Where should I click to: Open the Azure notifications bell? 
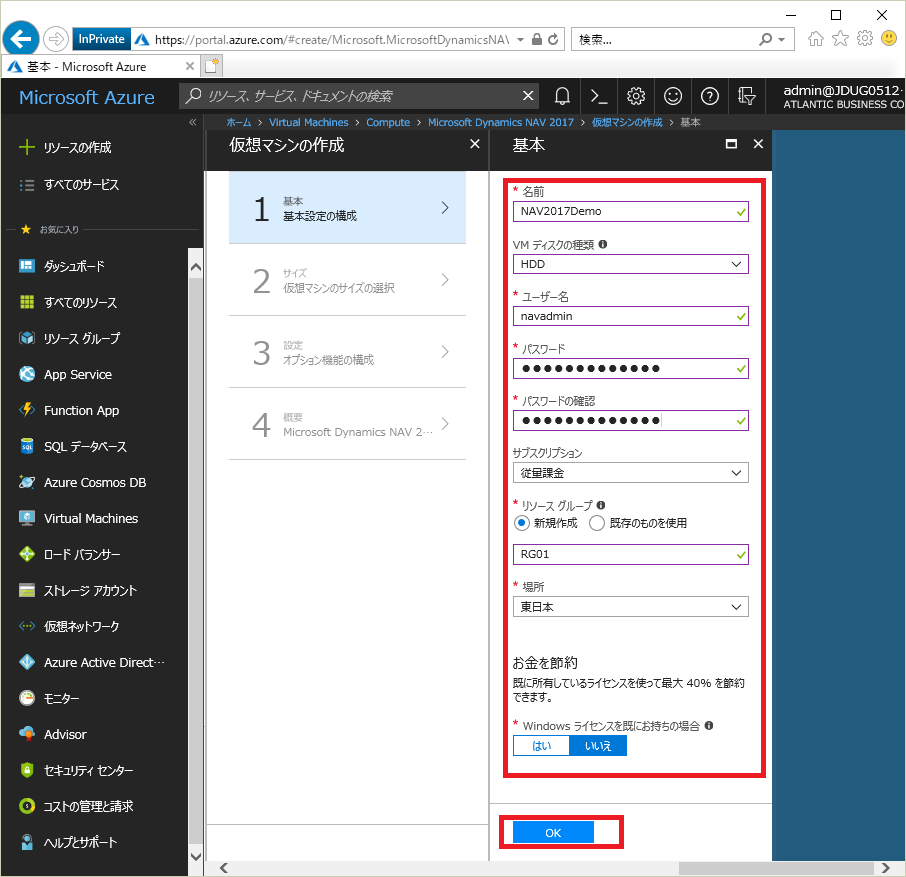(x=562, y=96)
